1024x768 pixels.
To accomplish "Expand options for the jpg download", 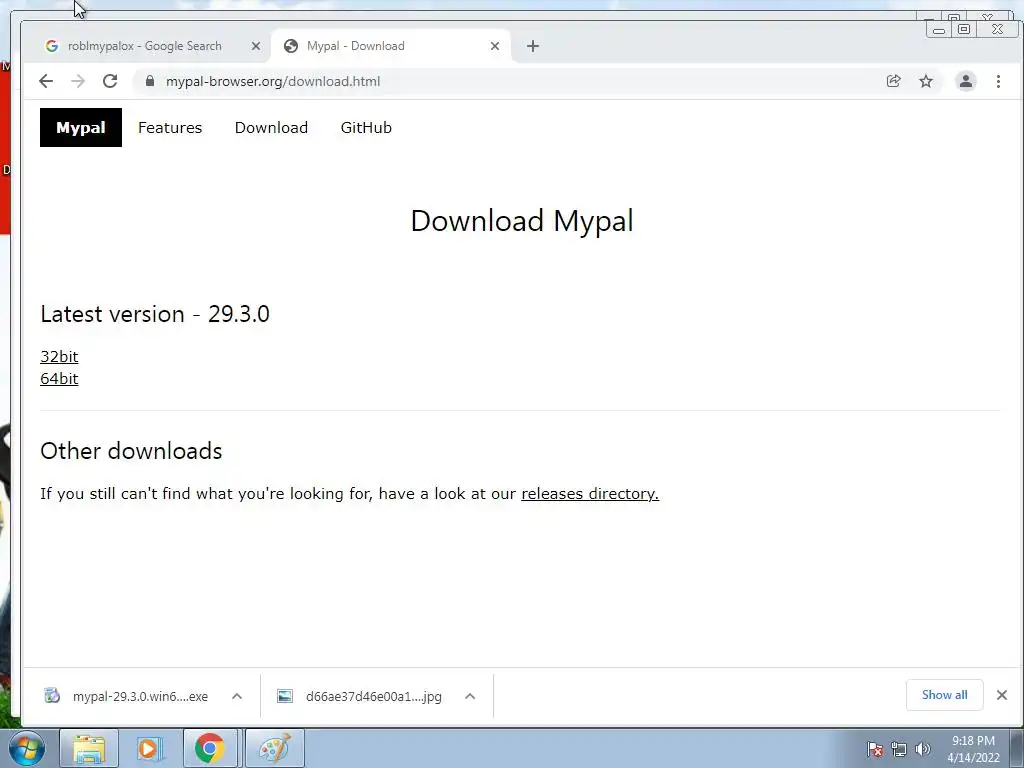I will pos(470,696).
